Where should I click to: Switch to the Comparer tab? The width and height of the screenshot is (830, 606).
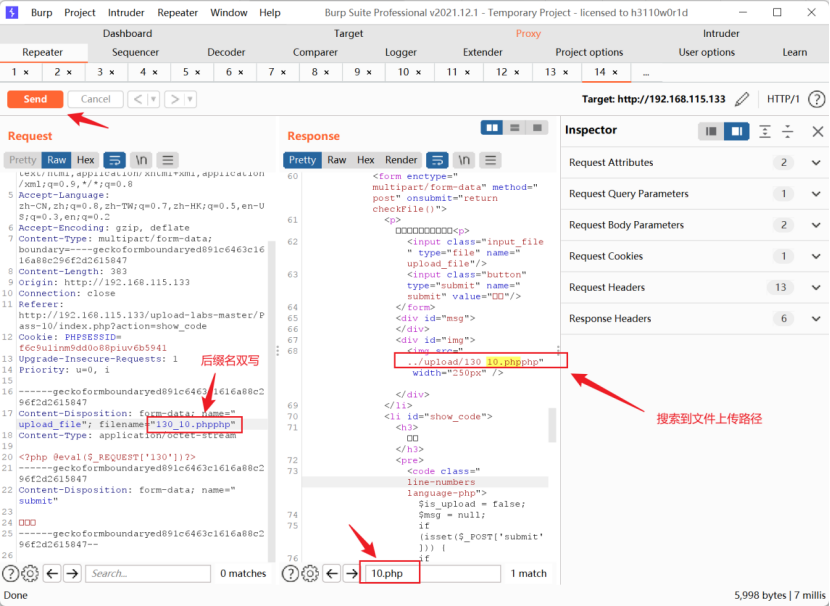click(x=315, y=52)
